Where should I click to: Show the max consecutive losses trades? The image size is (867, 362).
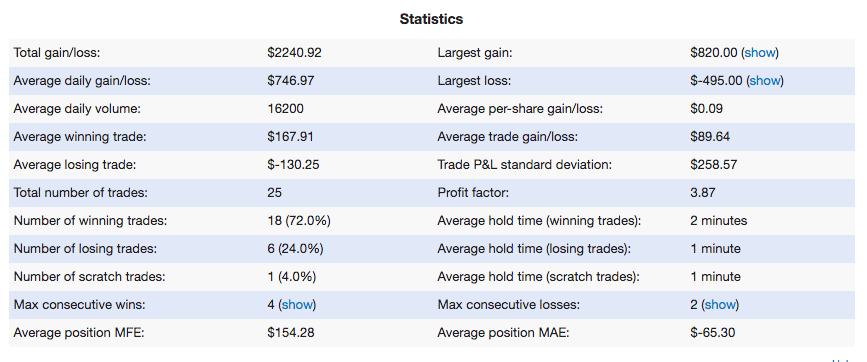click(x=720, y=305)
